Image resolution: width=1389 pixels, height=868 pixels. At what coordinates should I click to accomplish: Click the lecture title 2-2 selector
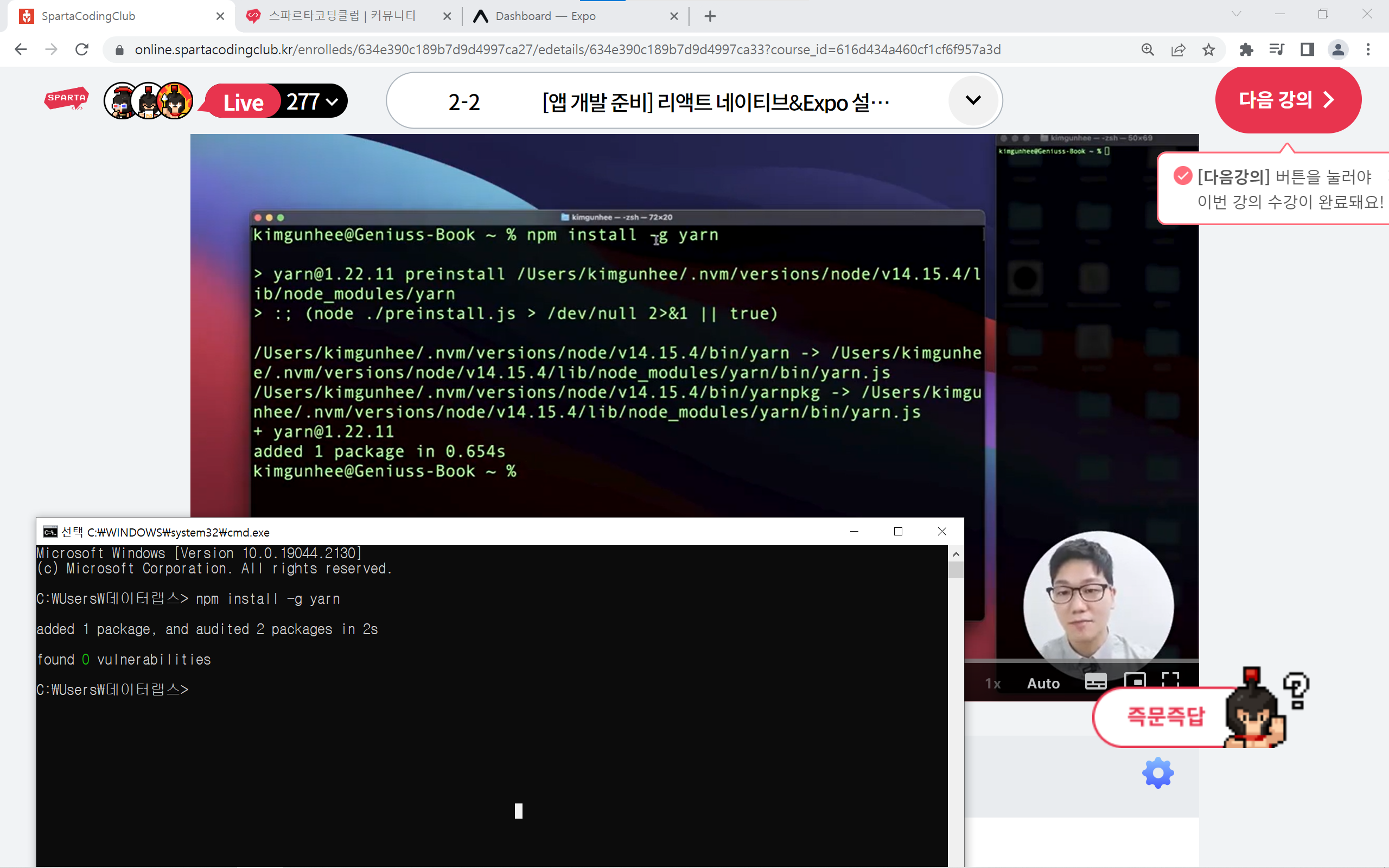click(694, 100)
